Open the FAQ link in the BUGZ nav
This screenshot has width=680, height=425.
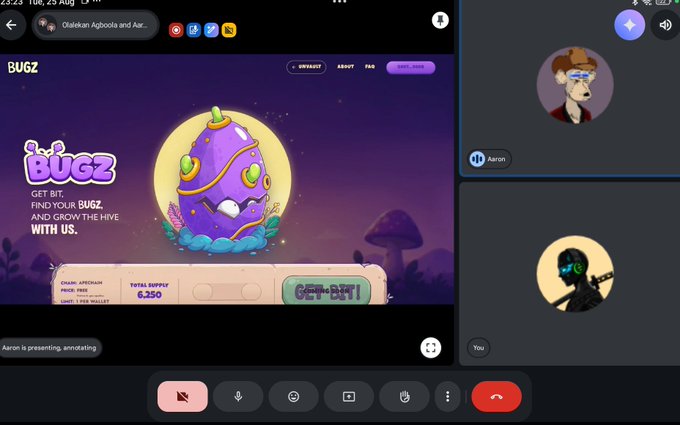pos(370,67)
